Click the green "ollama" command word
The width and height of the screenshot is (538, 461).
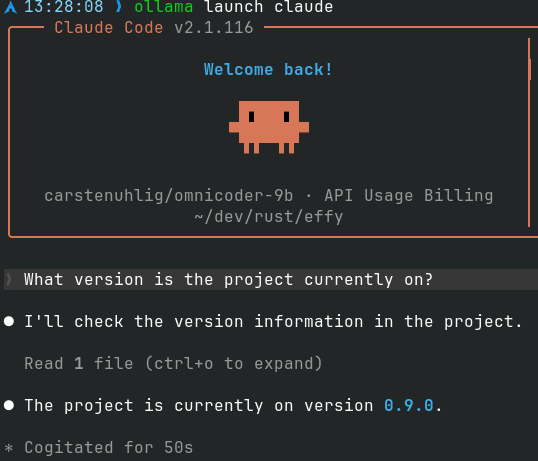coord(164,7)
